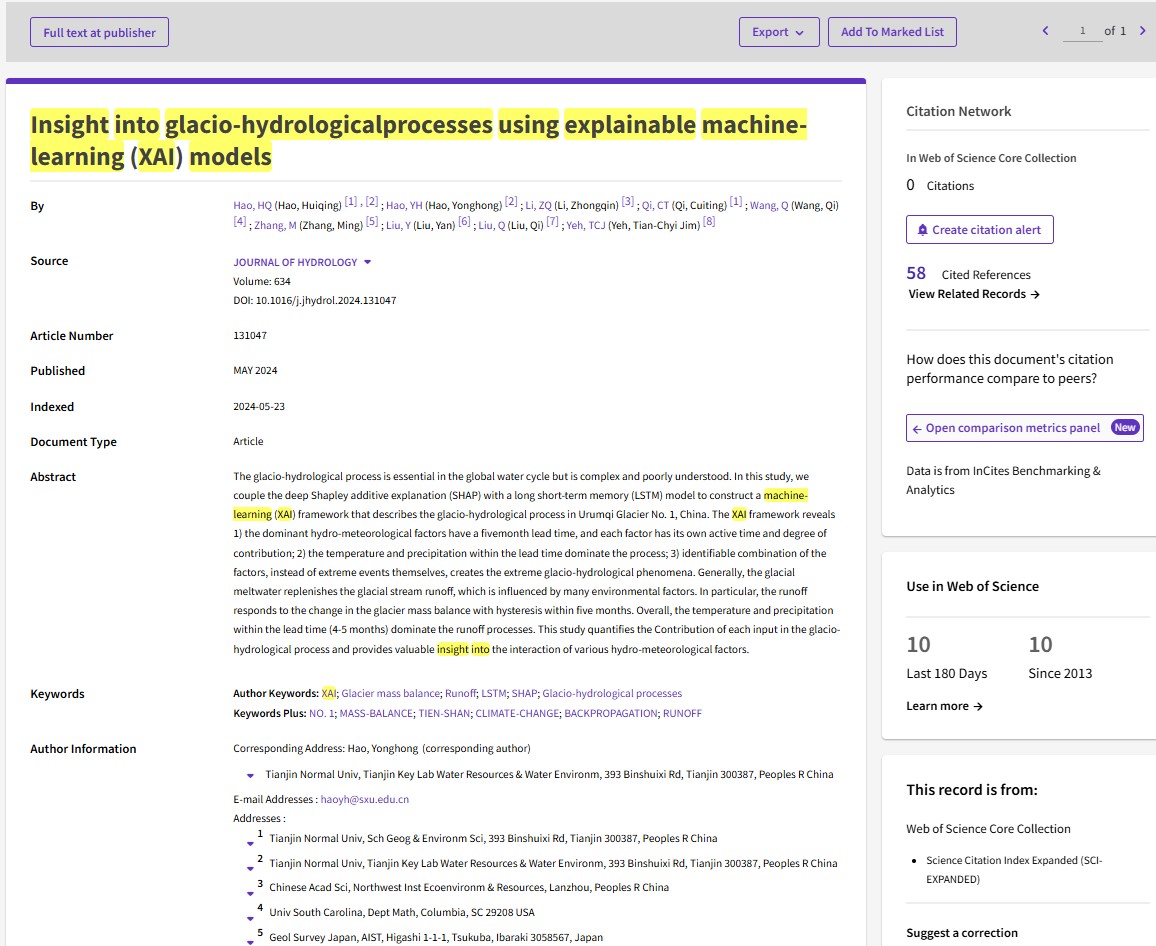
Task: Open author Liu, Y profile
Action: 398,226
